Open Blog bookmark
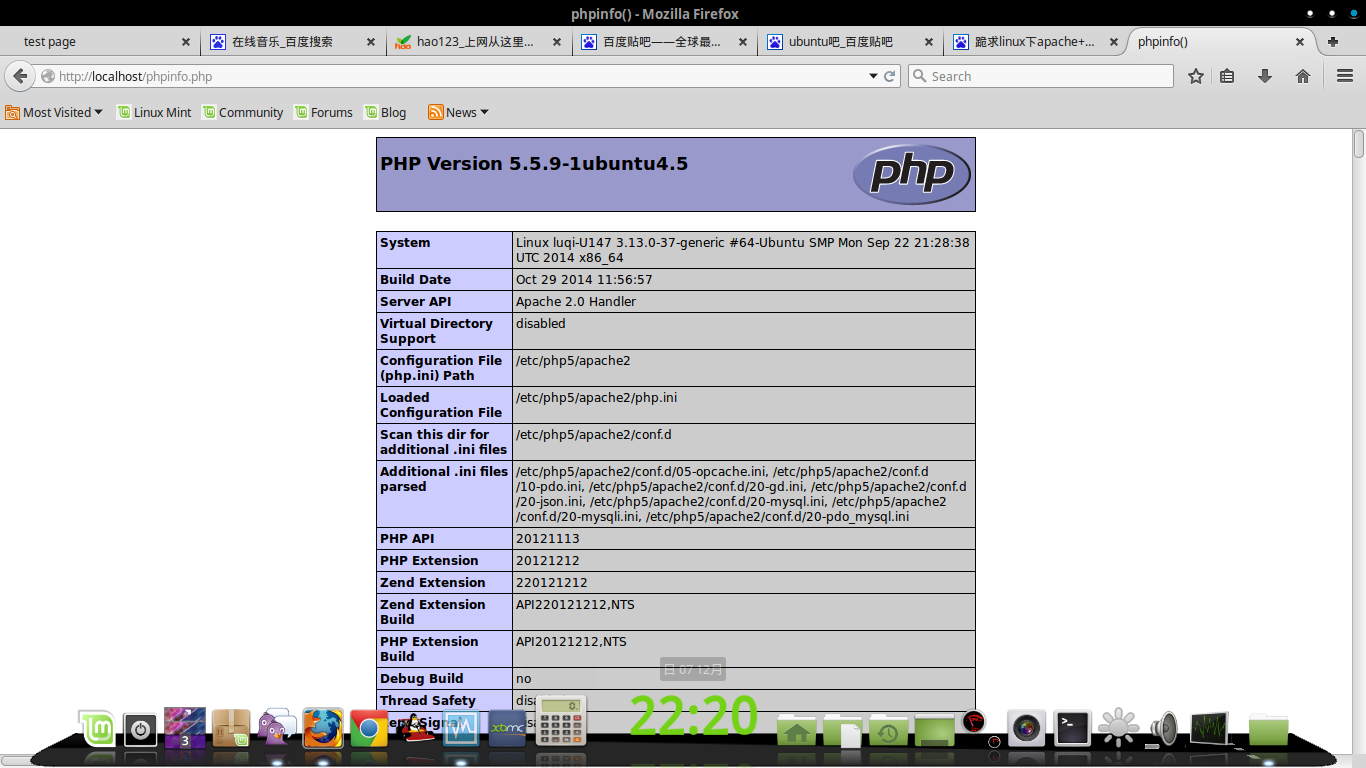Screen dimensions: 1366x768 coord(385,112)
